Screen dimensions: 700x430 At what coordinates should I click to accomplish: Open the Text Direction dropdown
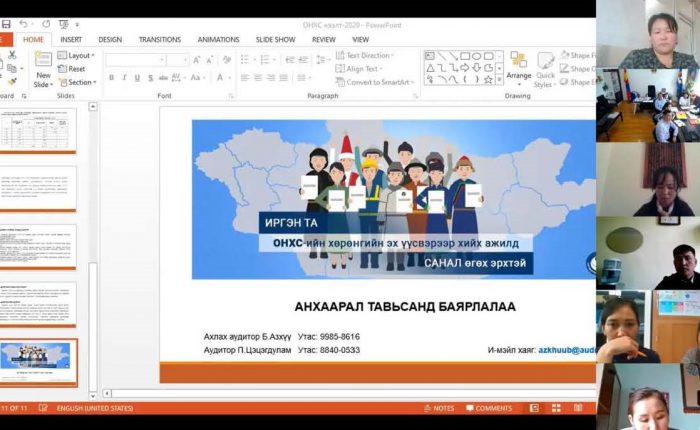[x=365, y=55]
